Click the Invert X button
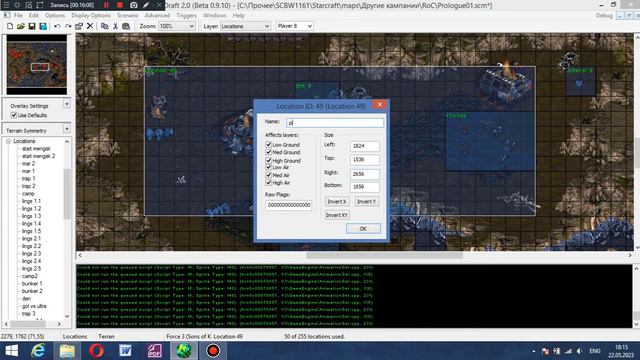Viewport: 640px width, 360px height. [x=337, y=202]
